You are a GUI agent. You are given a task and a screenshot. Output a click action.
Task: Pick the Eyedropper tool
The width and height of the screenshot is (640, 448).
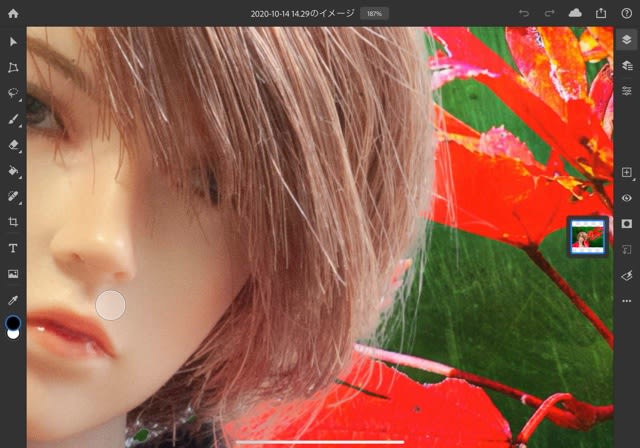point(13,300)
